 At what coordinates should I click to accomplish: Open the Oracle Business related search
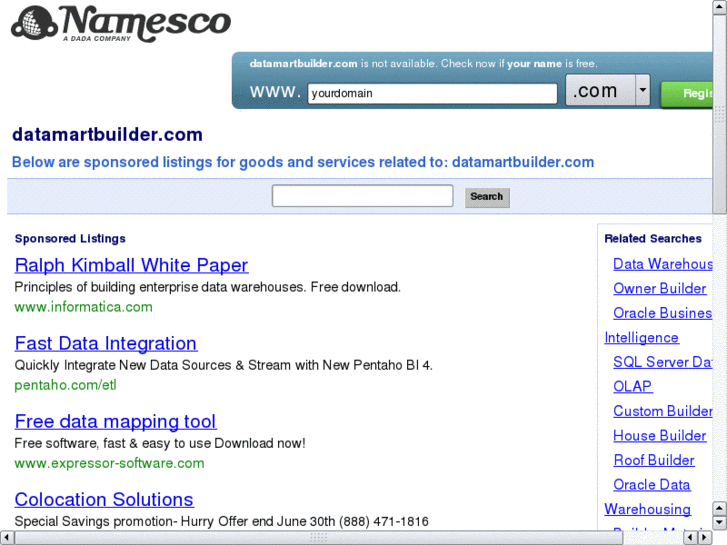663,313
